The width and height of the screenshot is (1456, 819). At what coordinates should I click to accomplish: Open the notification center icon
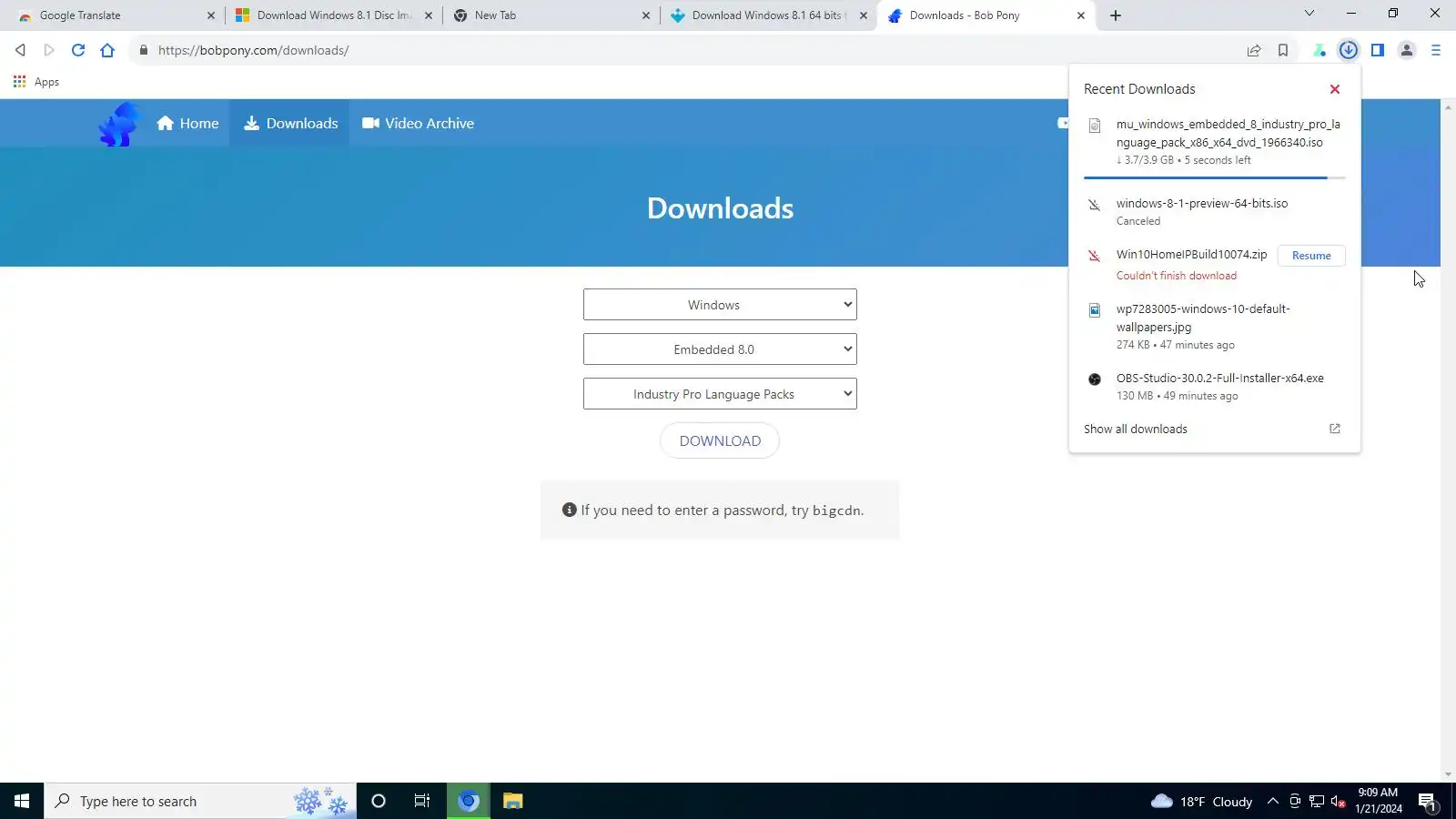[1427, 802]
